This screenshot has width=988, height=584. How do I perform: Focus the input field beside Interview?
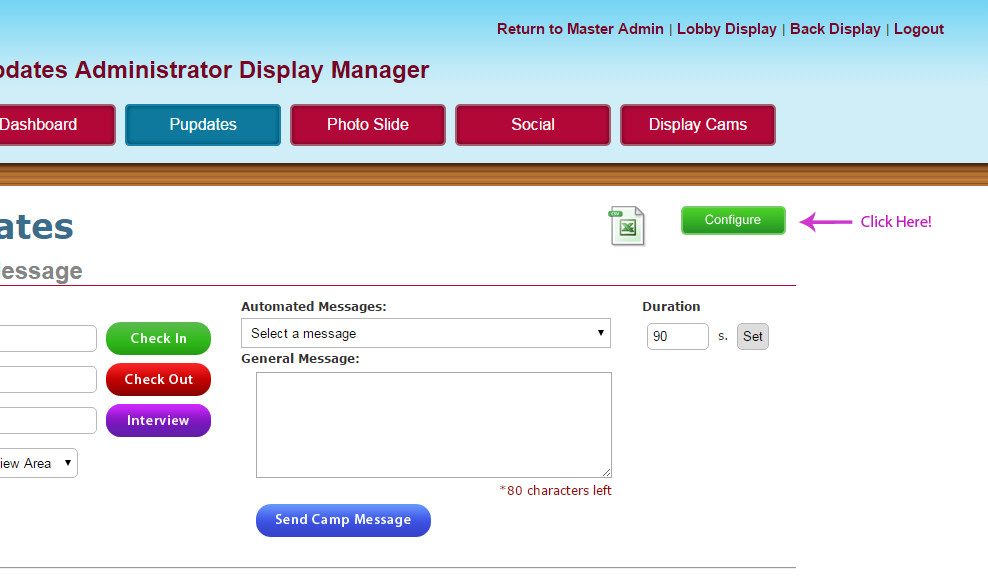[x=48, y=420]
